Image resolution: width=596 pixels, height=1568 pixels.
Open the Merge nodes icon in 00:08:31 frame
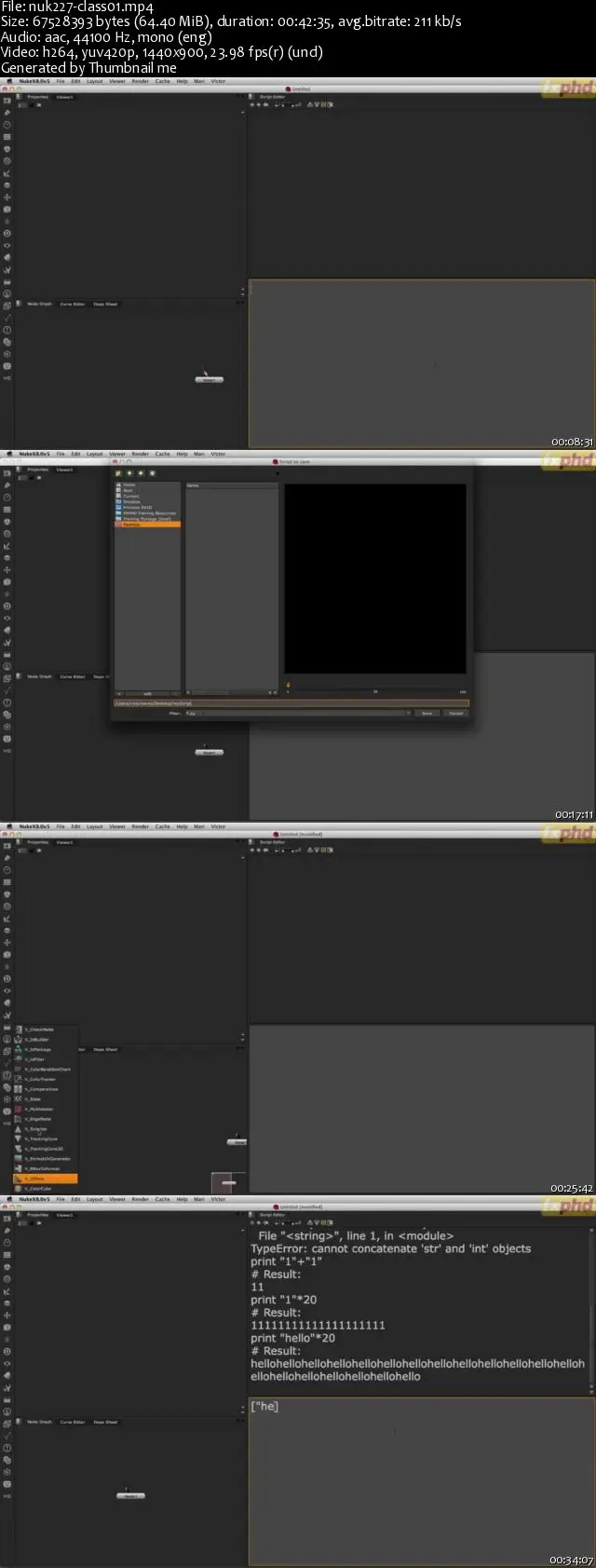pyautogui.click(x=7, y=185)
